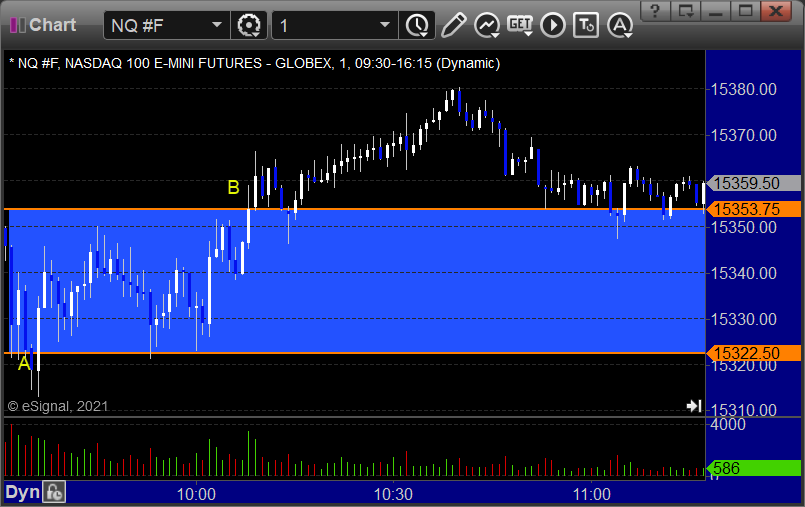Select the upper orange horizontal line
This screenshot has height=507, width=805.
354,209
